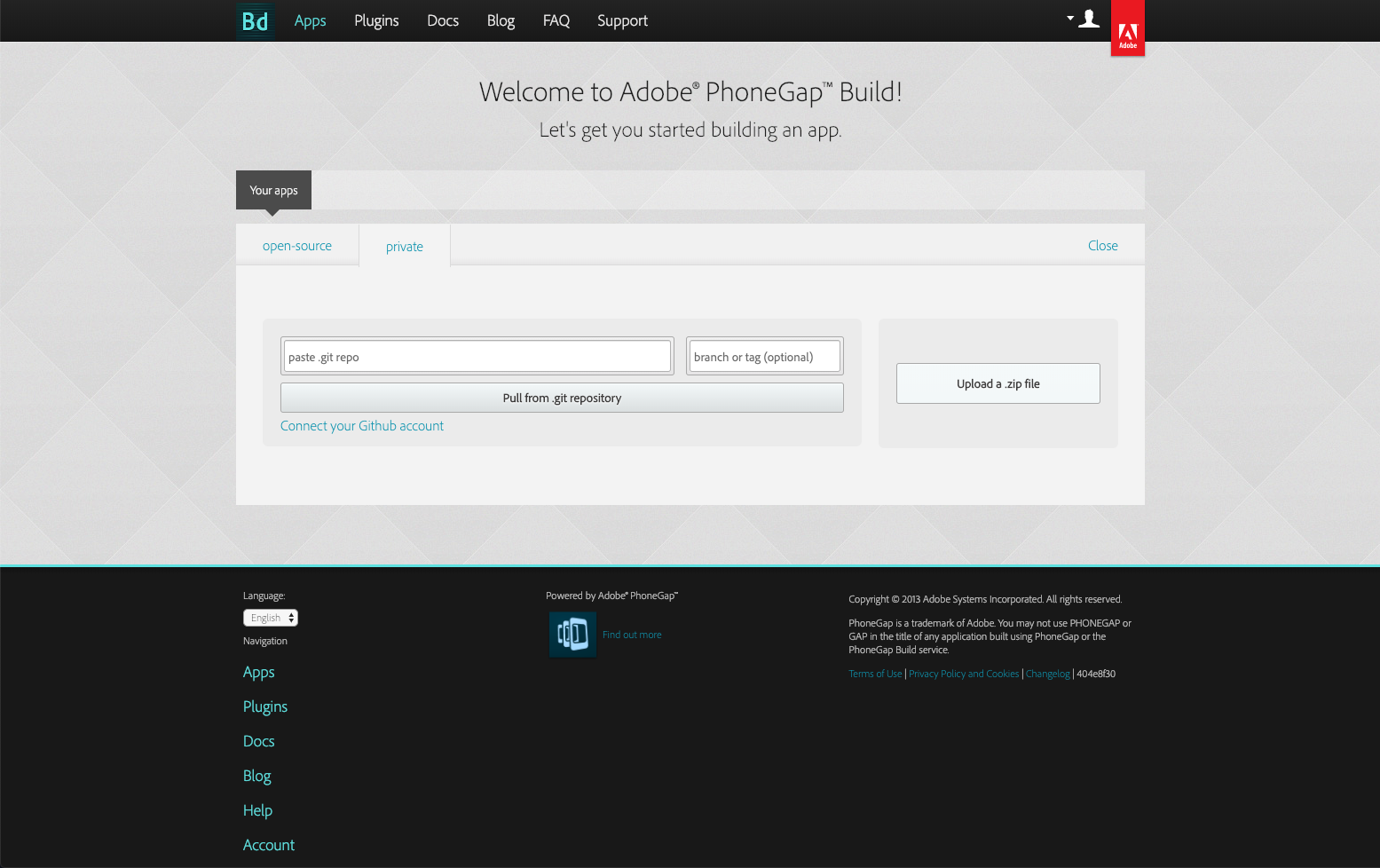Open Apps link in footer navigation

pyautogui.click(x=259, y=672)
